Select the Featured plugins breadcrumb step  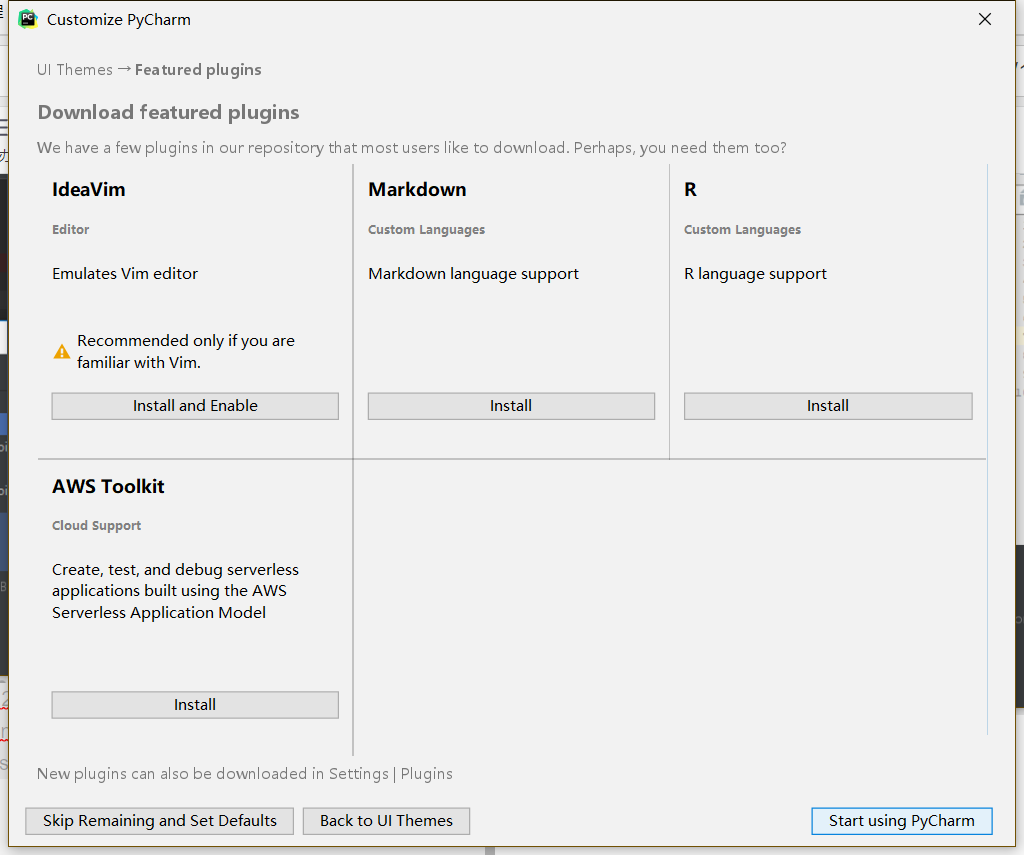197,69
